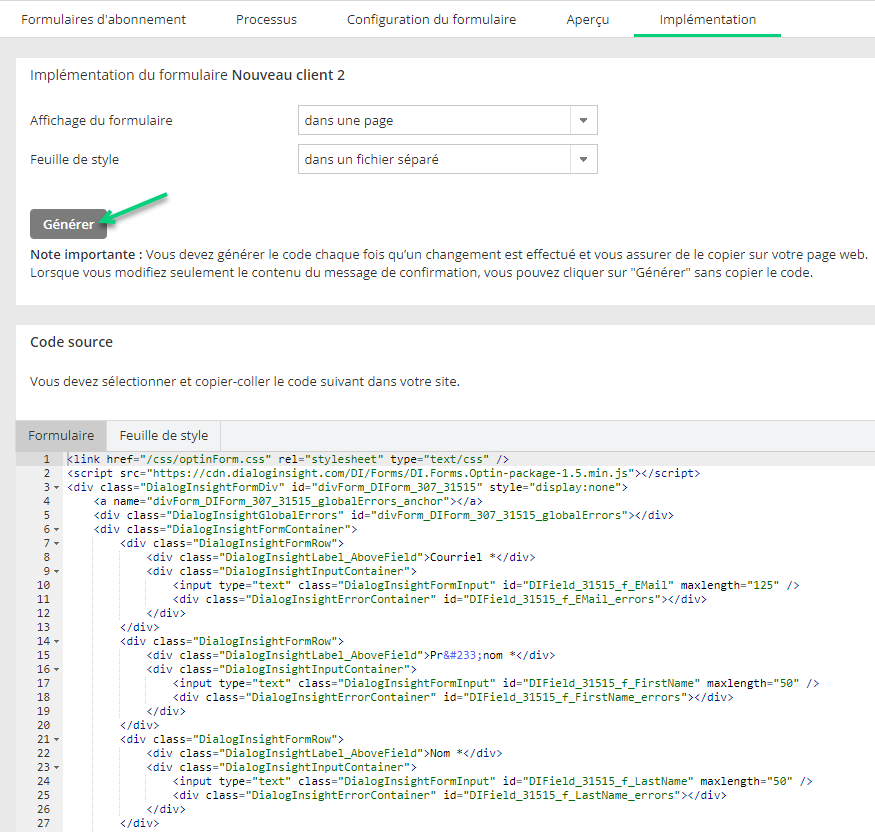The image size is (875, 832).
Task: Select the Implémentation tab
Action: tap(708, 20)
